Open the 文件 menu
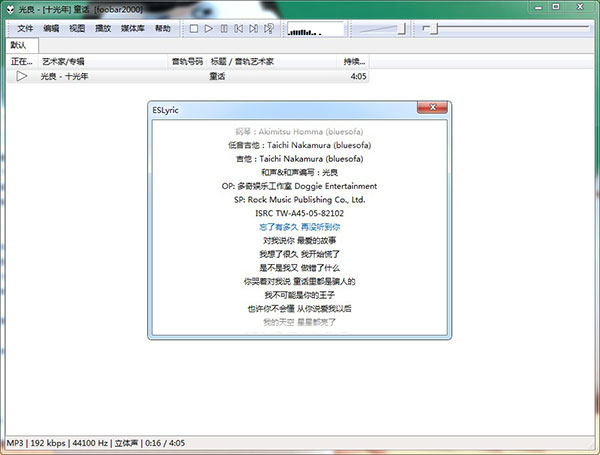 point(26,29)
